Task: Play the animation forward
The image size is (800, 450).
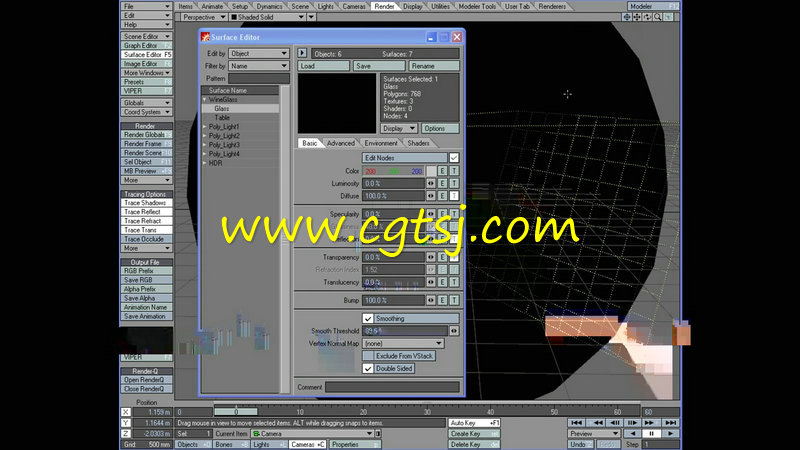Action: pos(670,434)
